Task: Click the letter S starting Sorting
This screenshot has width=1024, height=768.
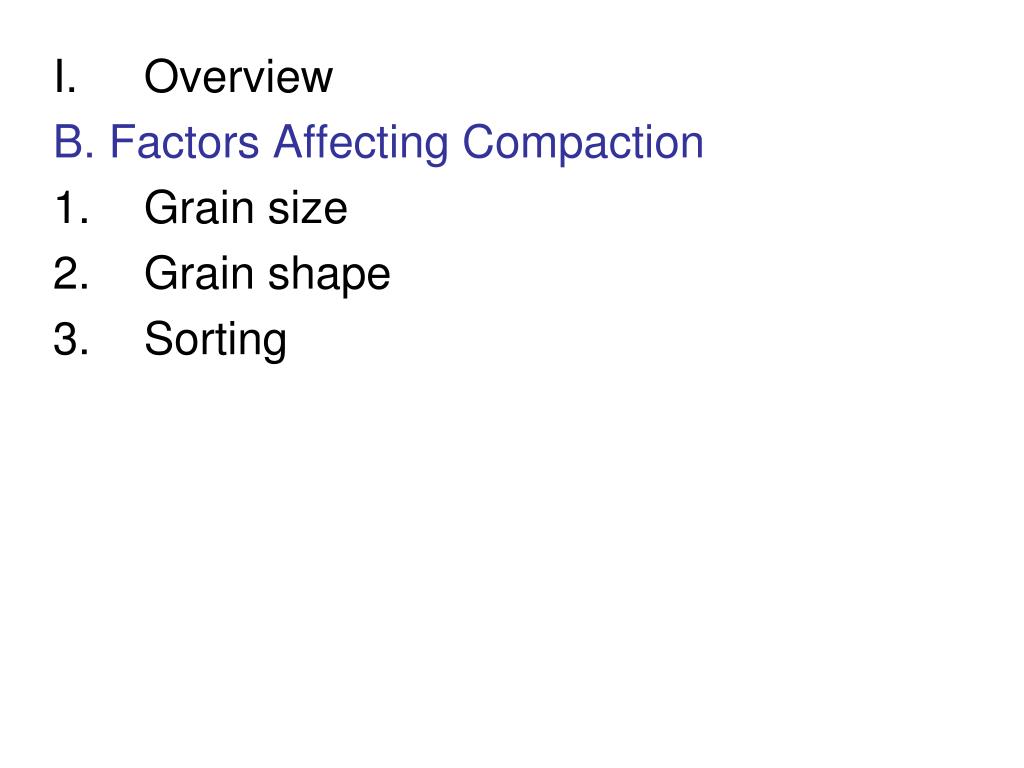Action: coord(157,339)
